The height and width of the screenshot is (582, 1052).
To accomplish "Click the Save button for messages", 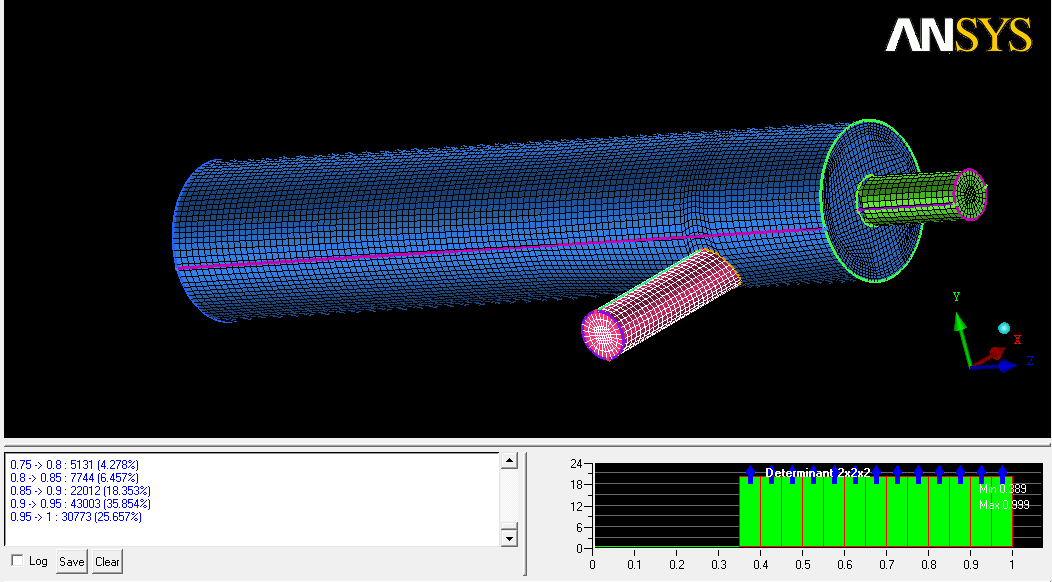I will click(72, 561).
